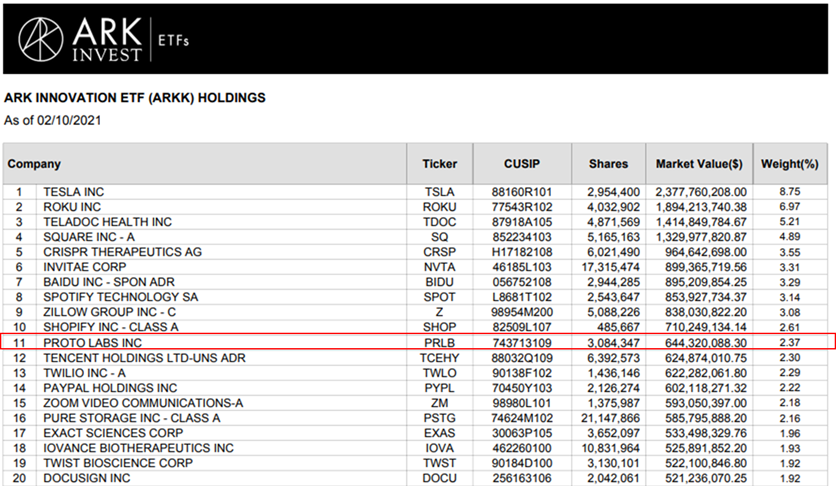Viewport: 836px width, 486px height.
Task: Click the EXAS ticker cell
Action: [x=440, y=433]
